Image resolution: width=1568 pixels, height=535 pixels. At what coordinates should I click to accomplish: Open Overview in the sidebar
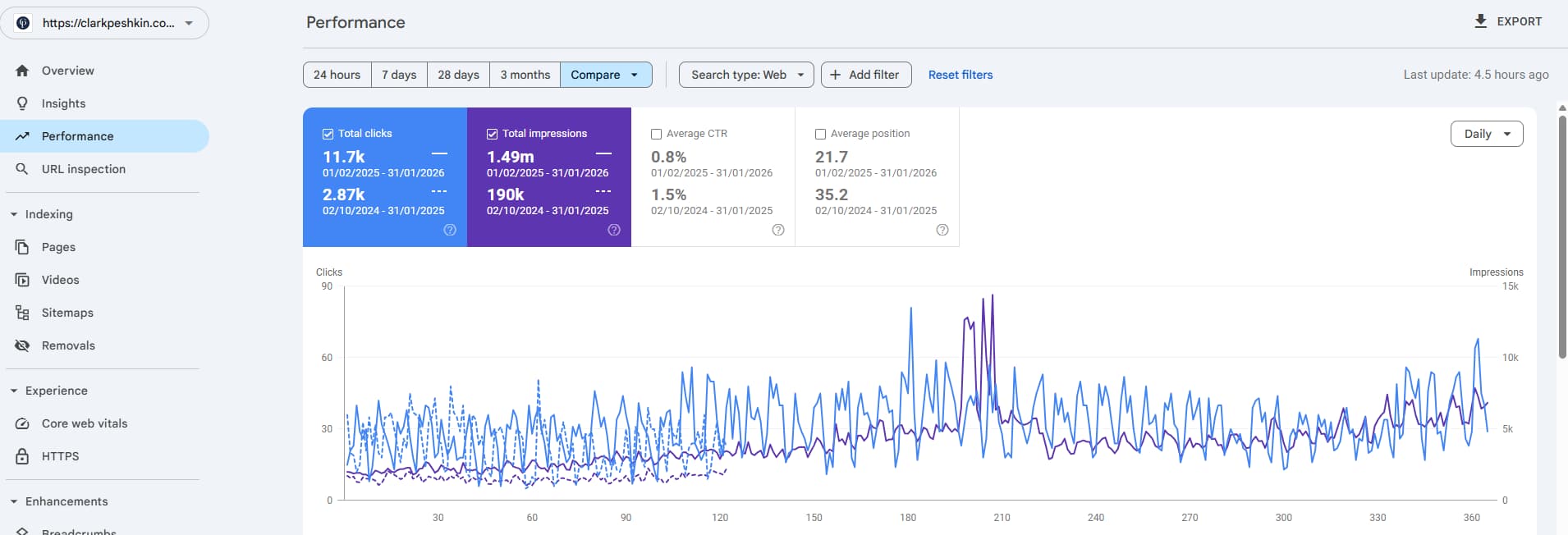click(68, 71)
